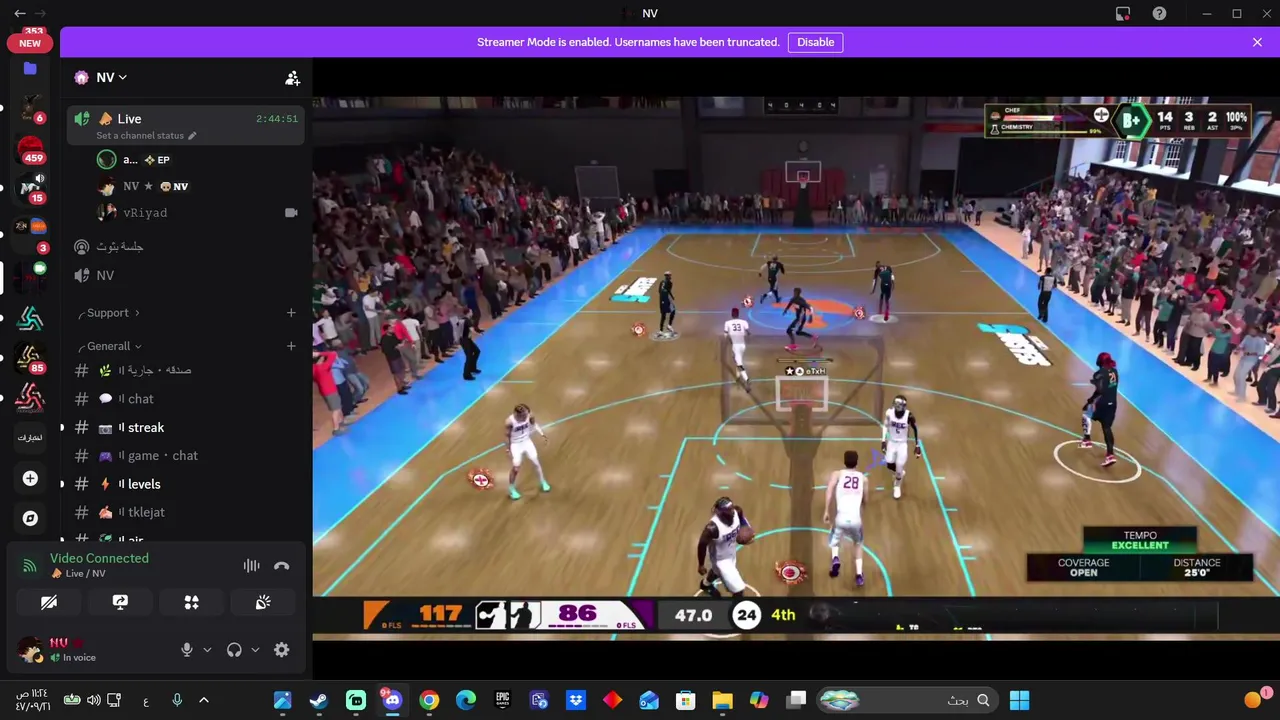The height and width of the screenshot is (720, 1280).
Task: Go back with the title bar arrow
Action: (x=19, y=13)
